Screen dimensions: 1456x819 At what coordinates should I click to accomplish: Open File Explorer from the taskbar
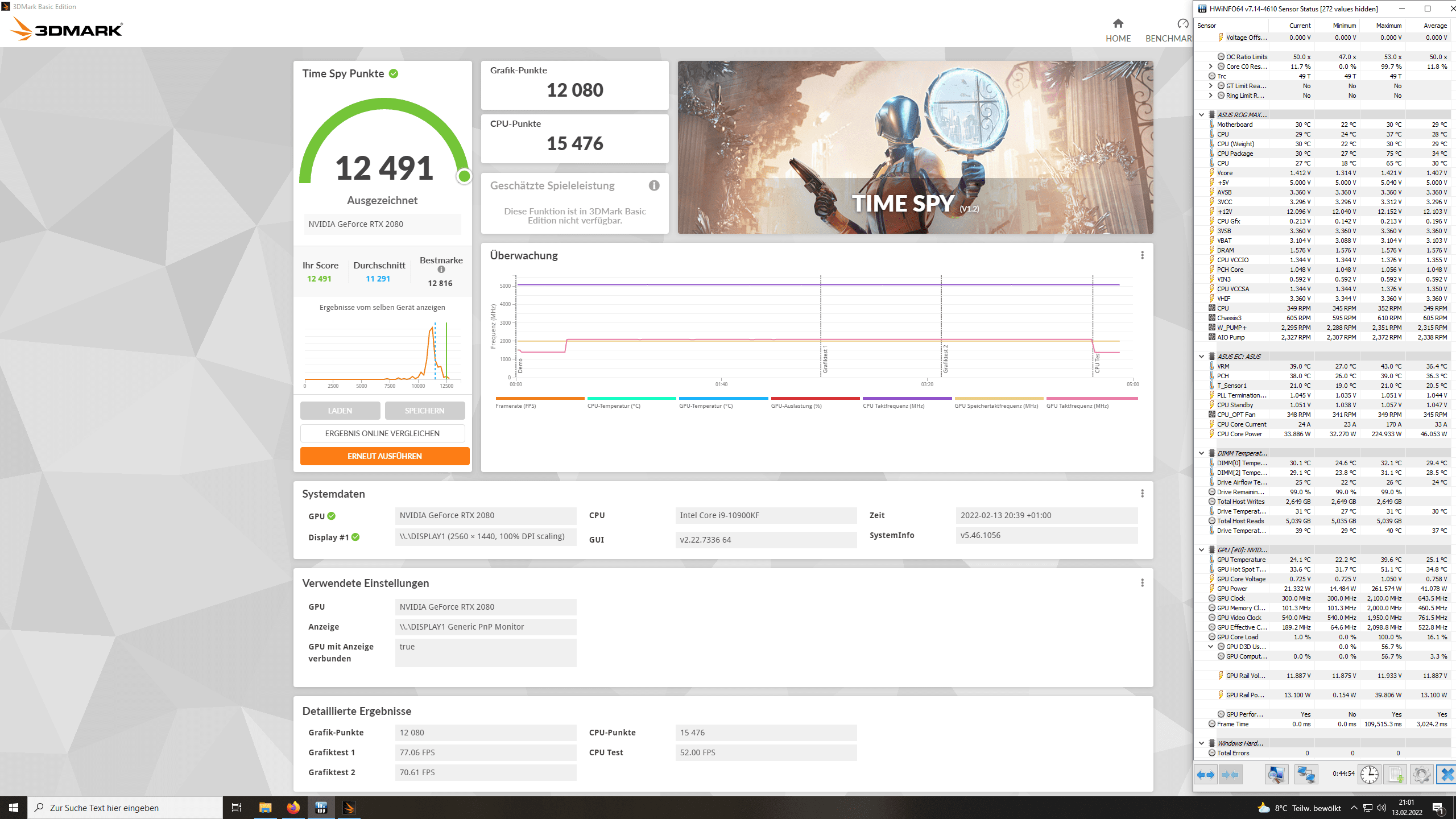coord(265,808)
